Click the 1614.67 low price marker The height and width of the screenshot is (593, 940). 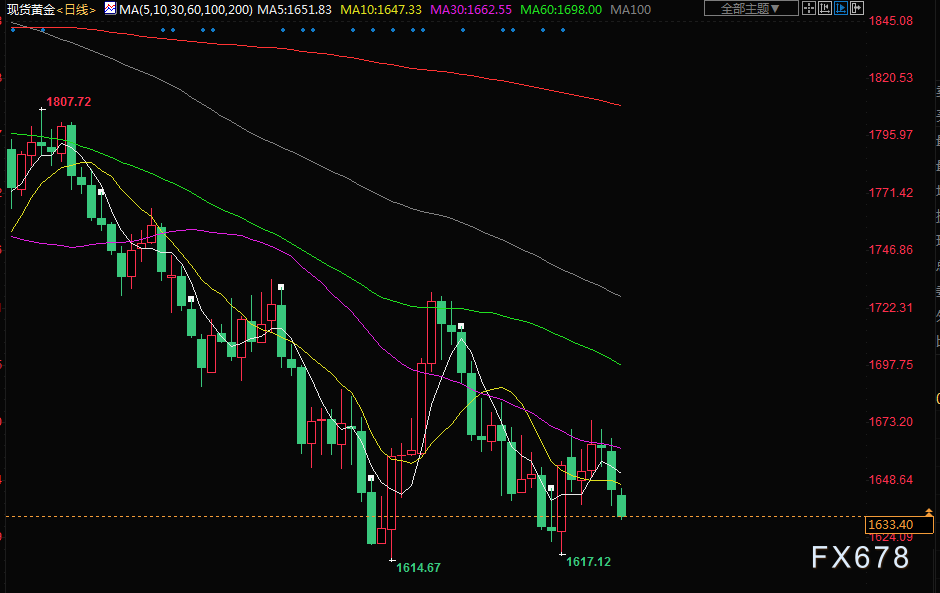418,567
